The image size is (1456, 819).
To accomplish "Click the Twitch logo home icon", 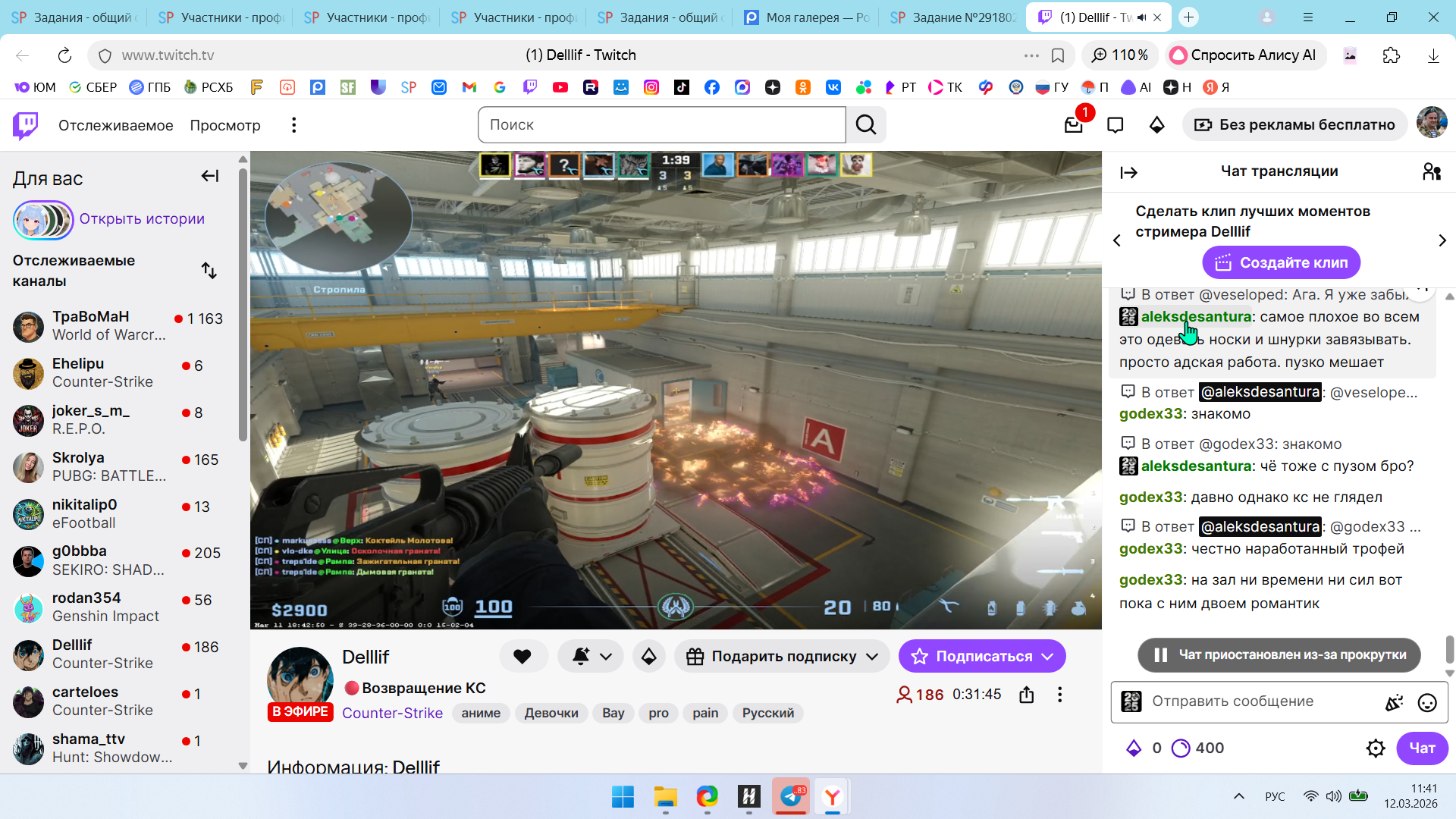I will pyautogui.click(x=25, y=125).
